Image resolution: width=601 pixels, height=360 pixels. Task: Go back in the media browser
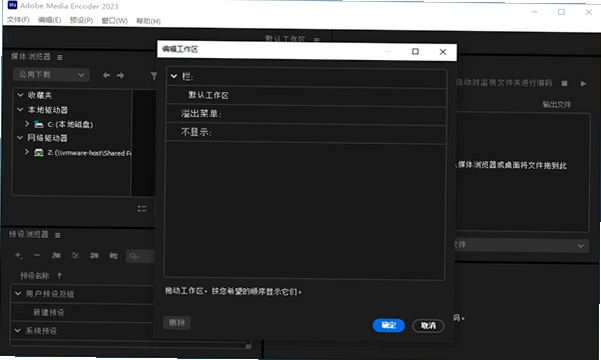pos(106,76)
